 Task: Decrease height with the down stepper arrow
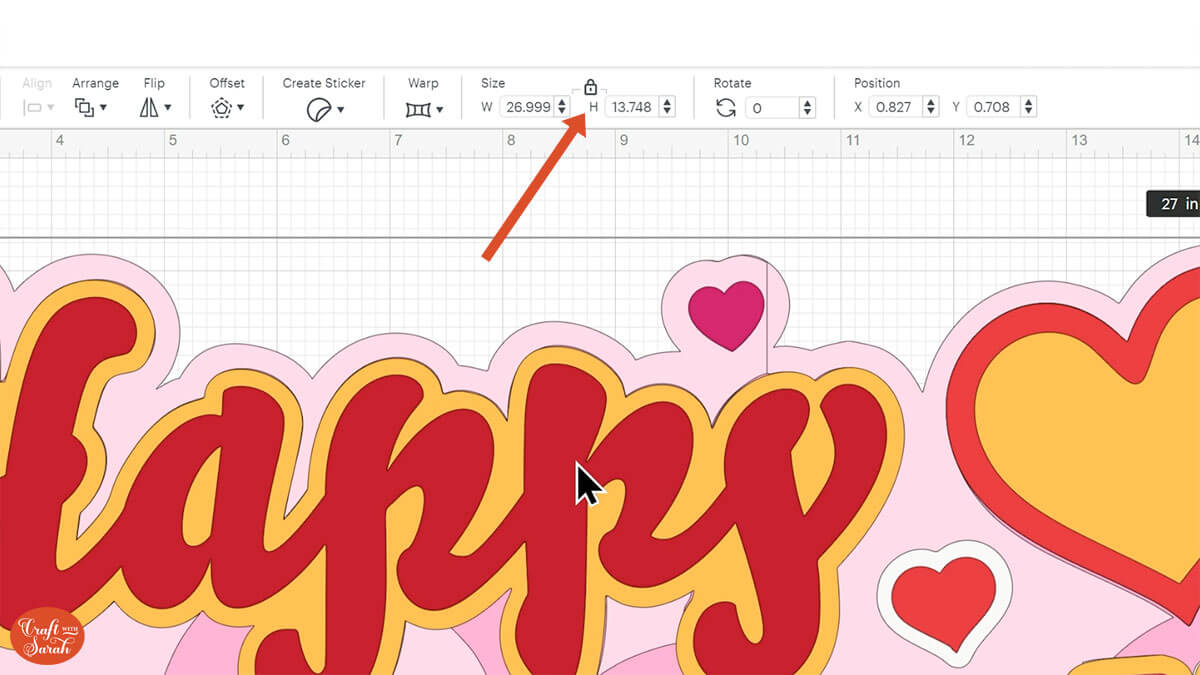(x=668, y=112)
